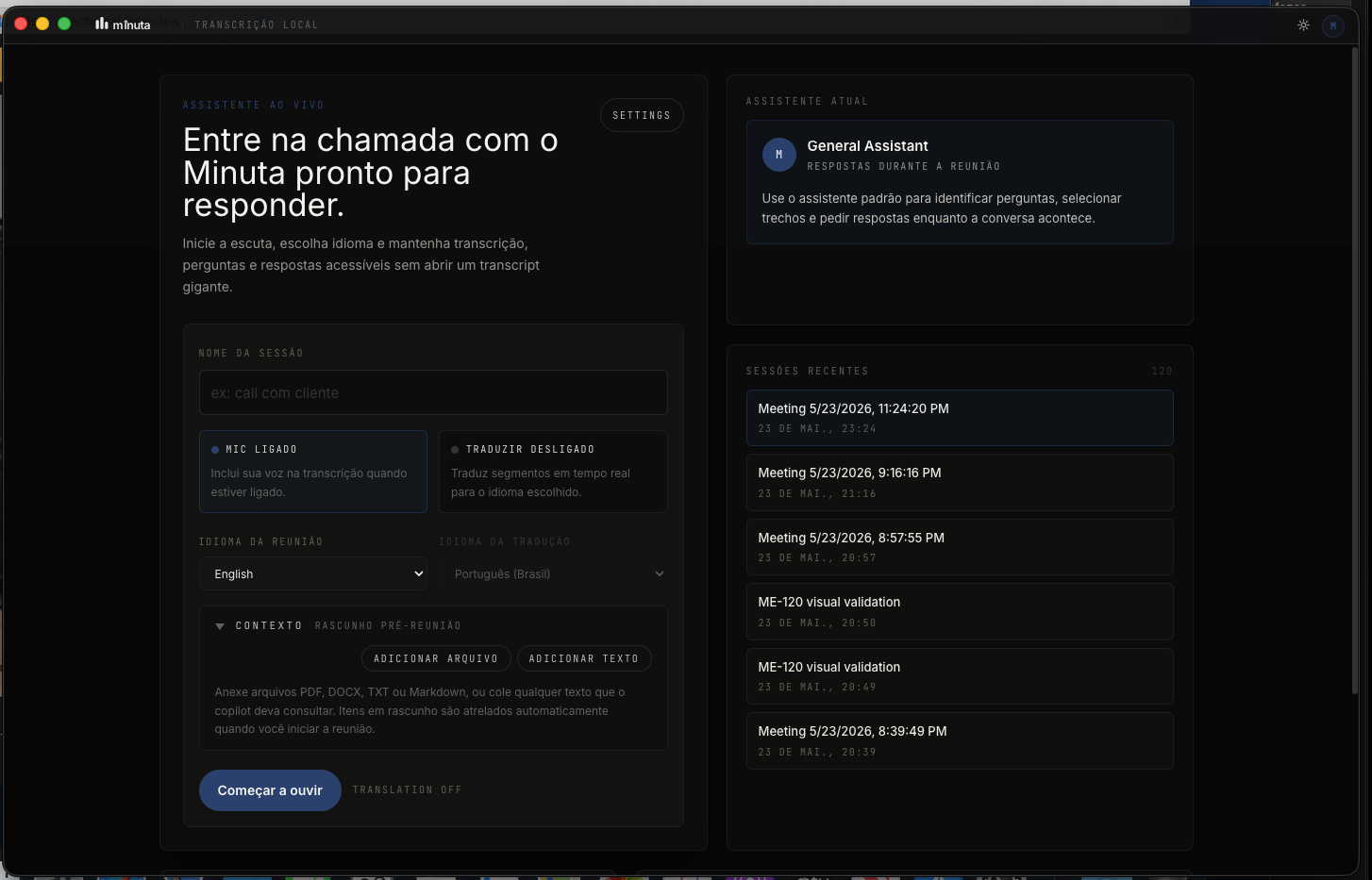Toggle the Mic Ligado card
The width and height of the screenshot is (1372, 880).
(x=313, y=472)
